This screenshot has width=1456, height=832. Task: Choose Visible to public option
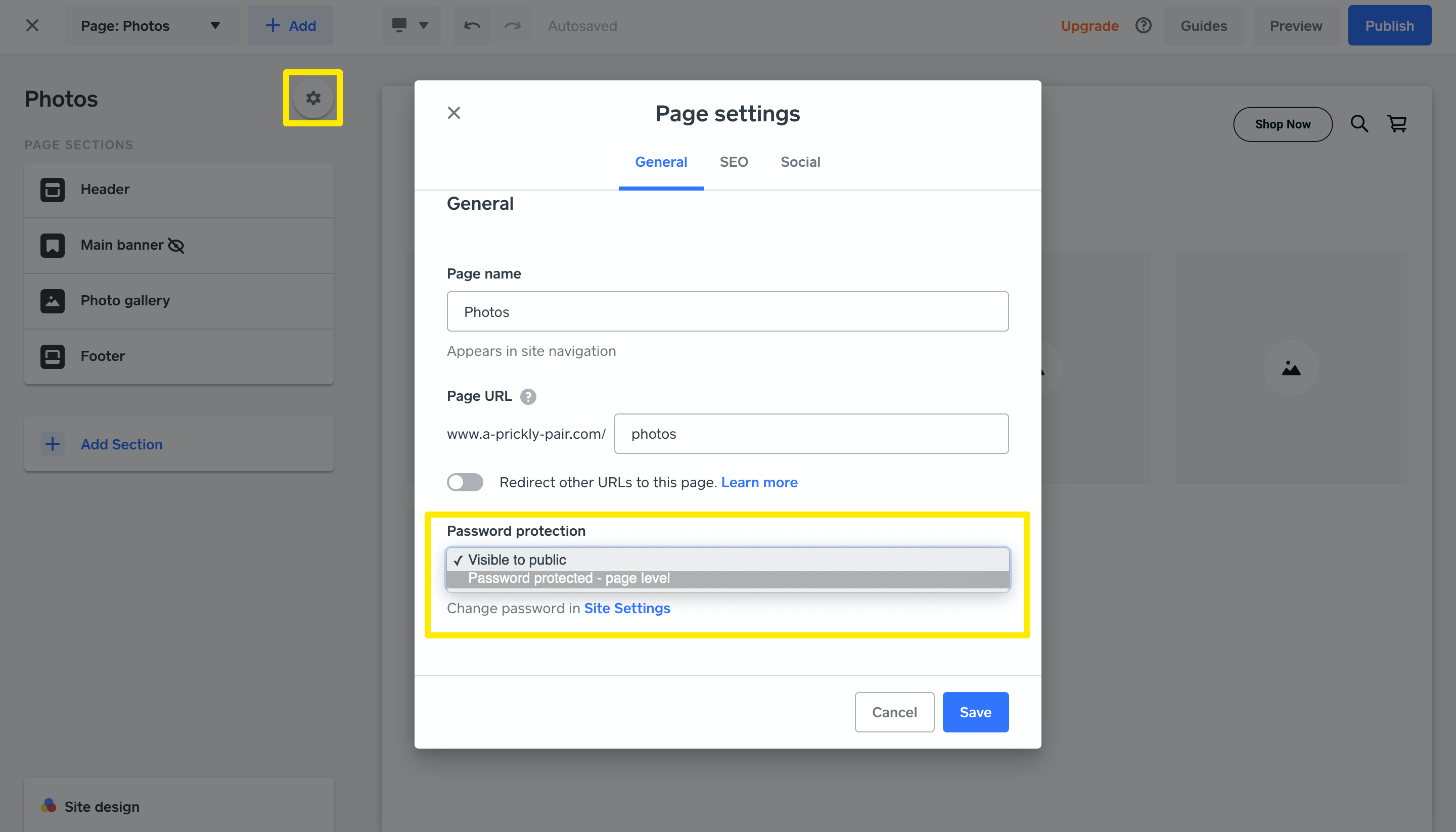click(517, 560)
